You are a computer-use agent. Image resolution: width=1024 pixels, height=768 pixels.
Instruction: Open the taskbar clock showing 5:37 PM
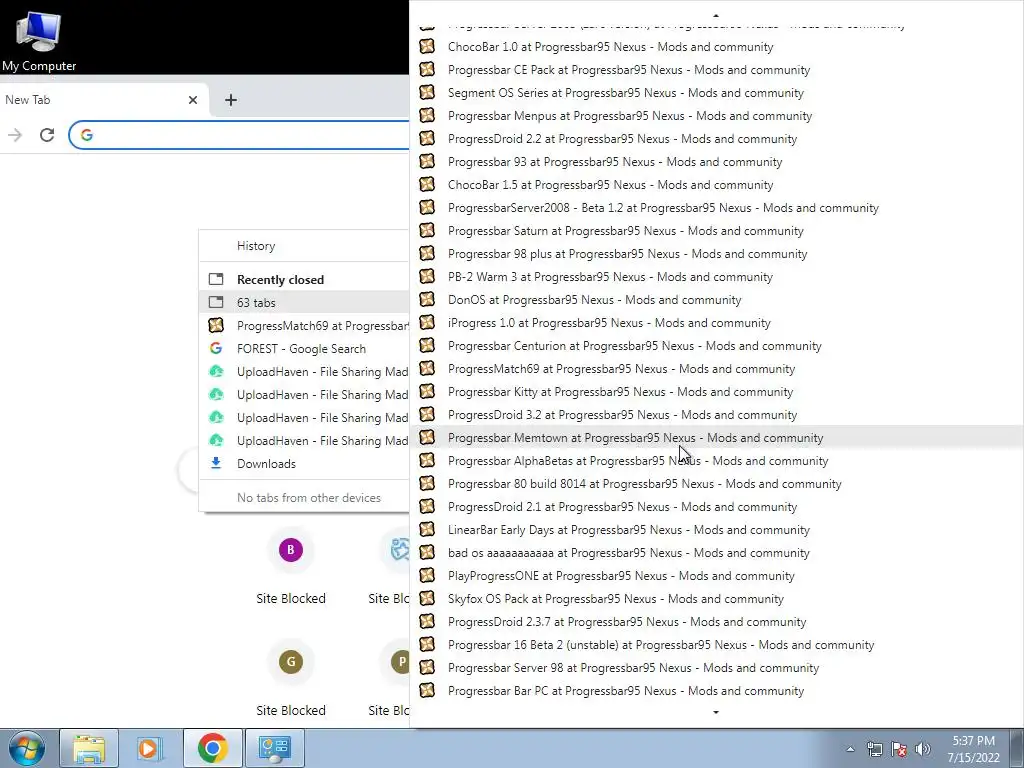(973, 749)
